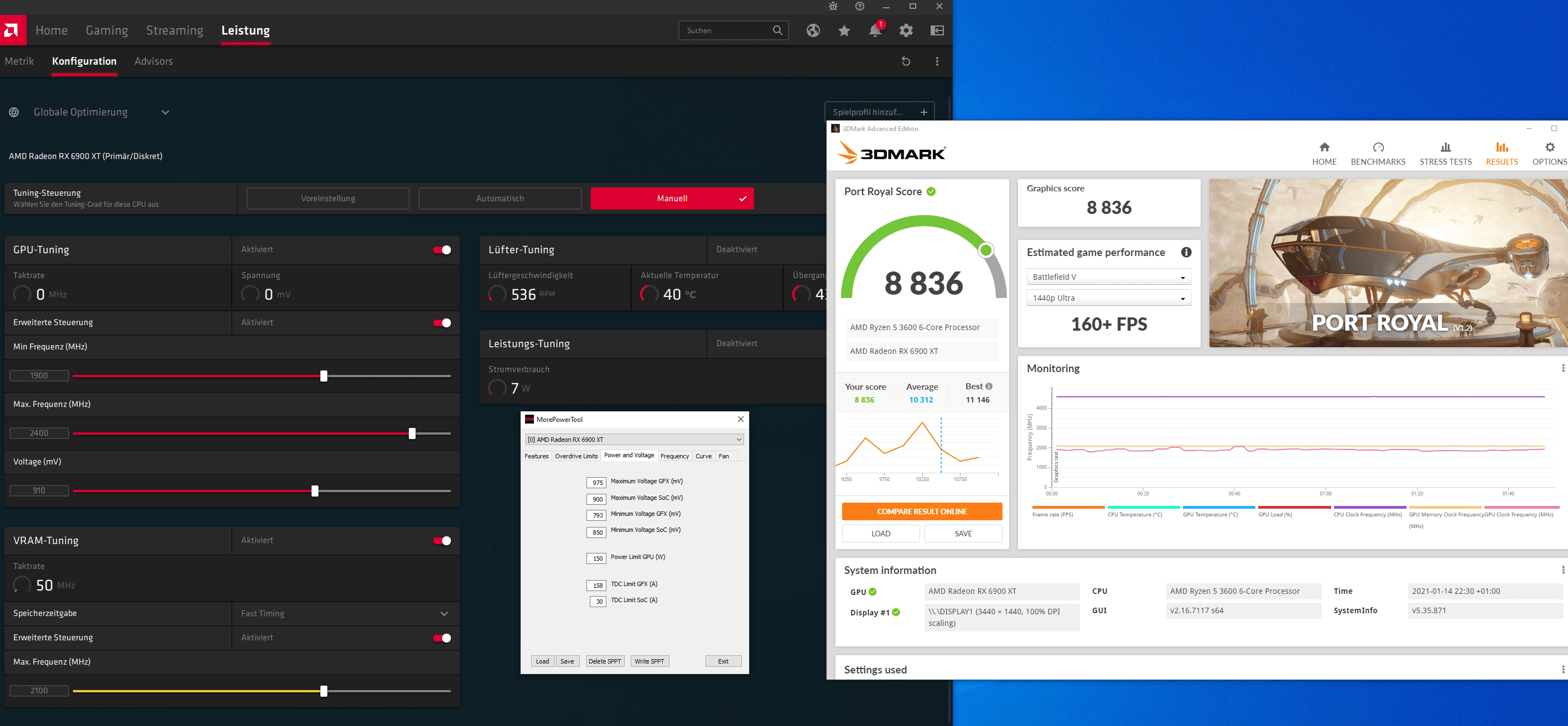The width and height of the screenshot is (1568, 726).
Task: Open 3DMark RESULTS icon
Action: coord(1502,147)
